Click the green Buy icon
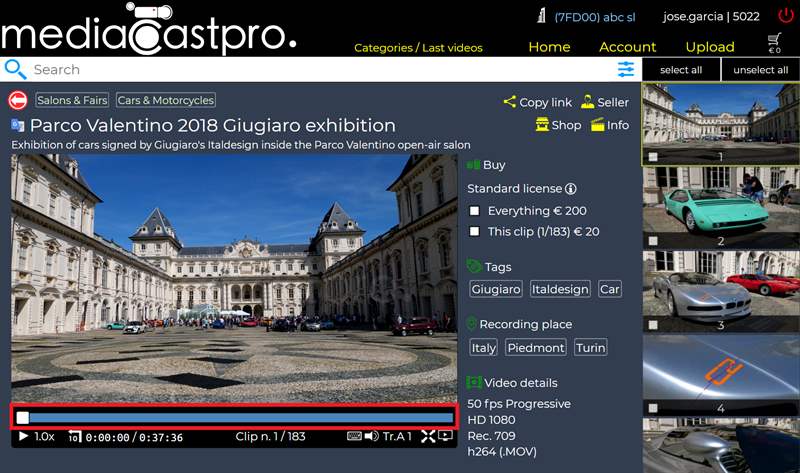The height and width of the screenshot is (473, 800). pos(473,165)
